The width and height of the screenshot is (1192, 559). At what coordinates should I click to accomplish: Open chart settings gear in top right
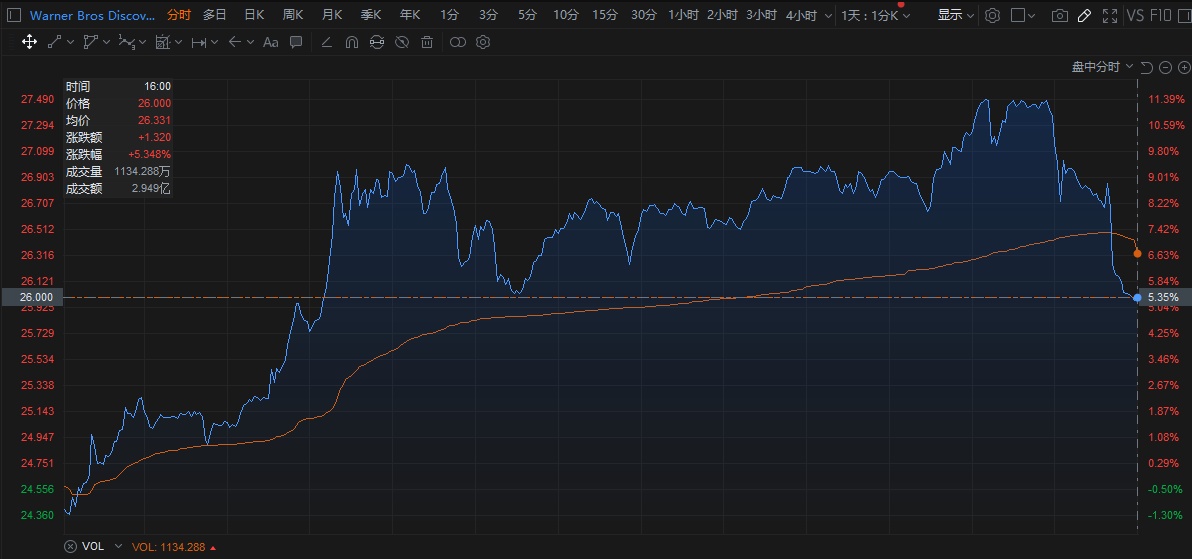992,15
